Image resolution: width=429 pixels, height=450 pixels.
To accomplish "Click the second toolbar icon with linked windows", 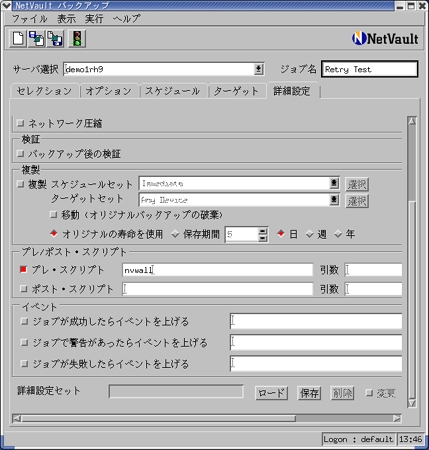I will pyautogui.click(x=37, y=38).
